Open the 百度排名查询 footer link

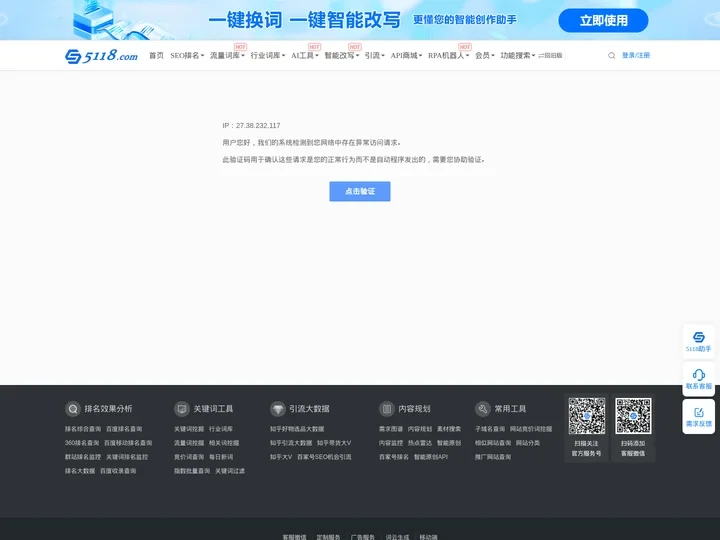point(124,429)
